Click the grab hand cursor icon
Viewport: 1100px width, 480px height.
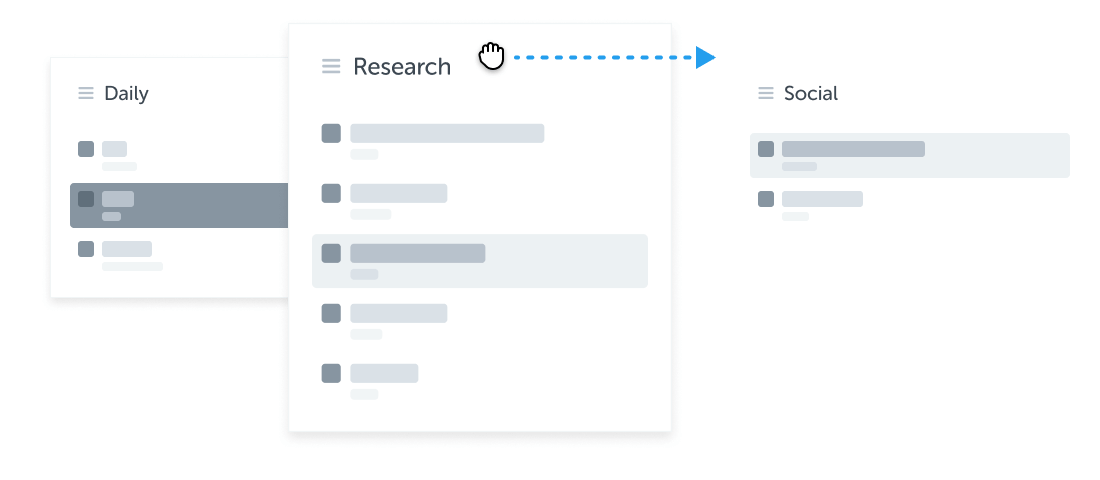click(492, 57)
